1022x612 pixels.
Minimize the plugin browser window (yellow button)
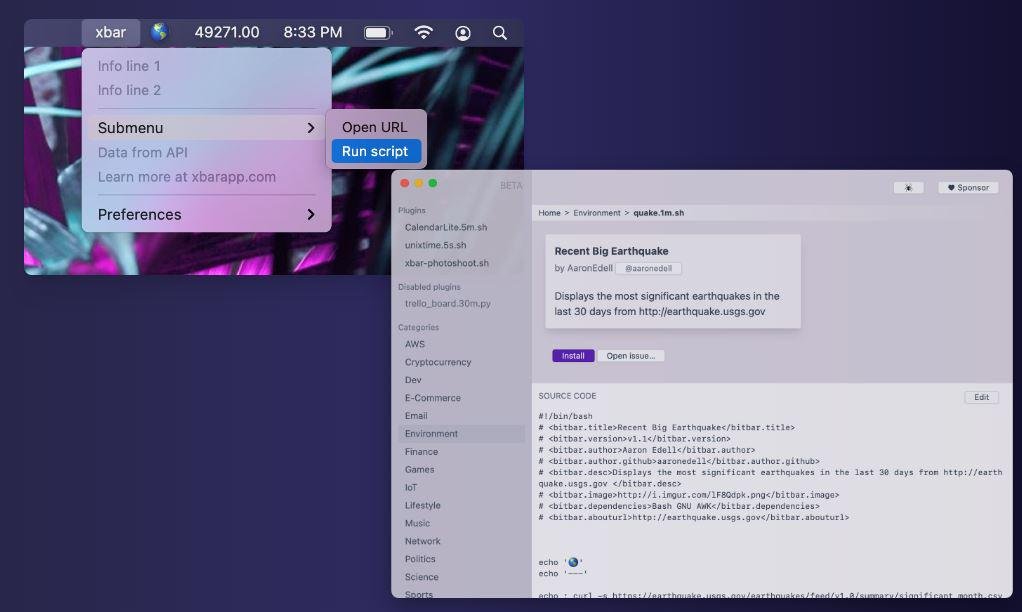coord(418,184)
